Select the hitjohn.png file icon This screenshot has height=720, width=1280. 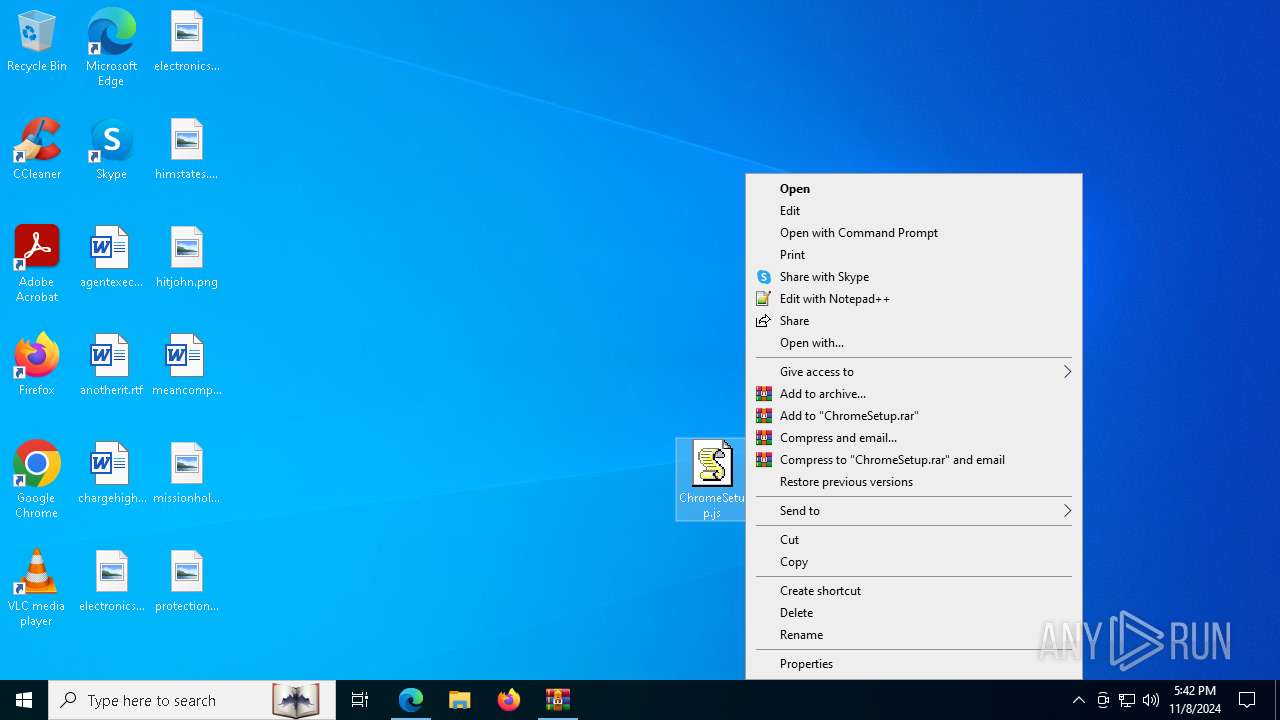187,258
